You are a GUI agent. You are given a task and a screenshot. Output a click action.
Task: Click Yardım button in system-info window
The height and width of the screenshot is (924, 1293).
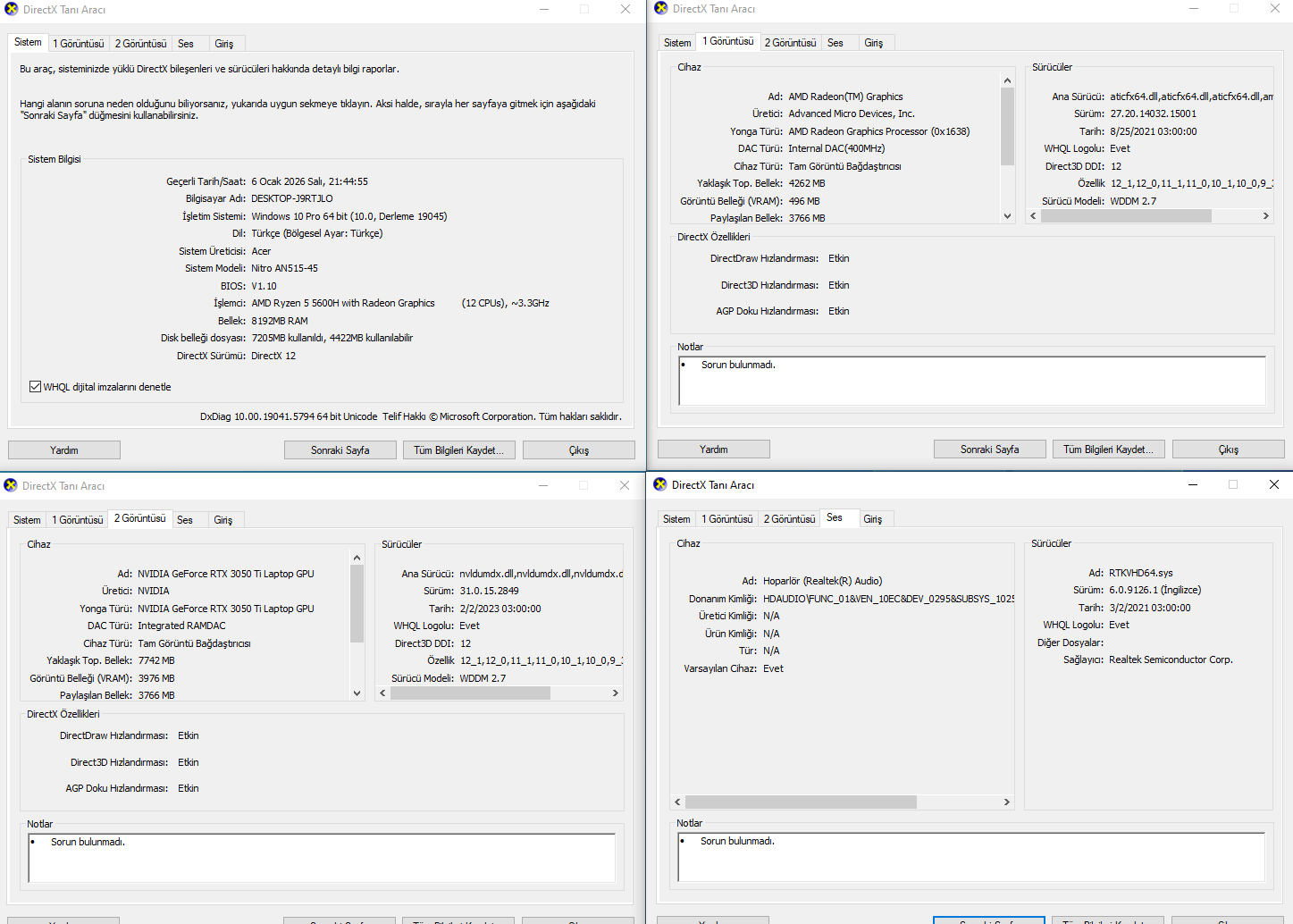(x=64, y=450)
